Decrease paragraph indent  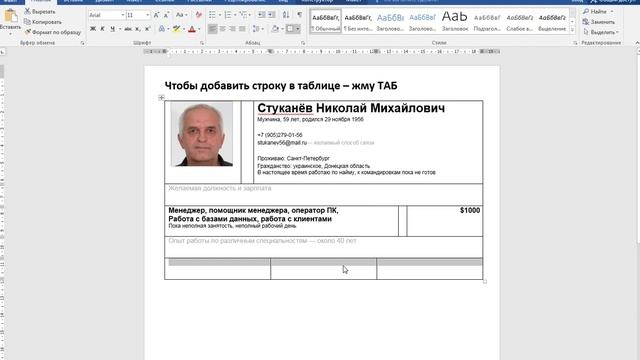[x=262, y=15]
